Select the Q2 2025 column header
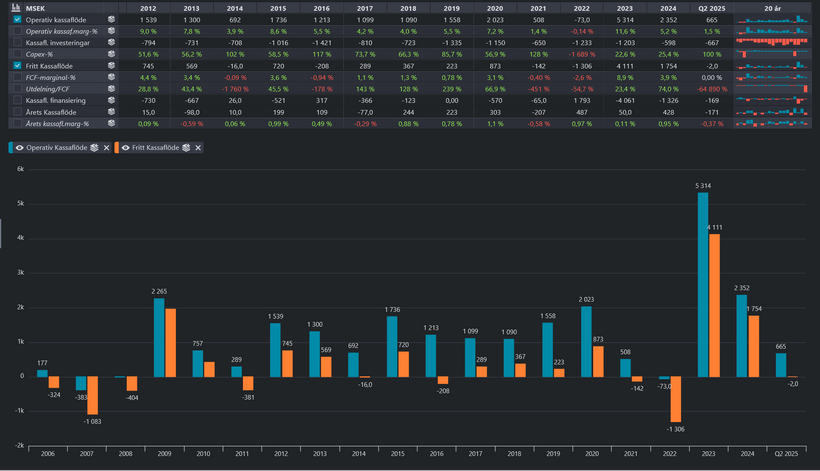The image size is (820, 471). click(711, 7)
